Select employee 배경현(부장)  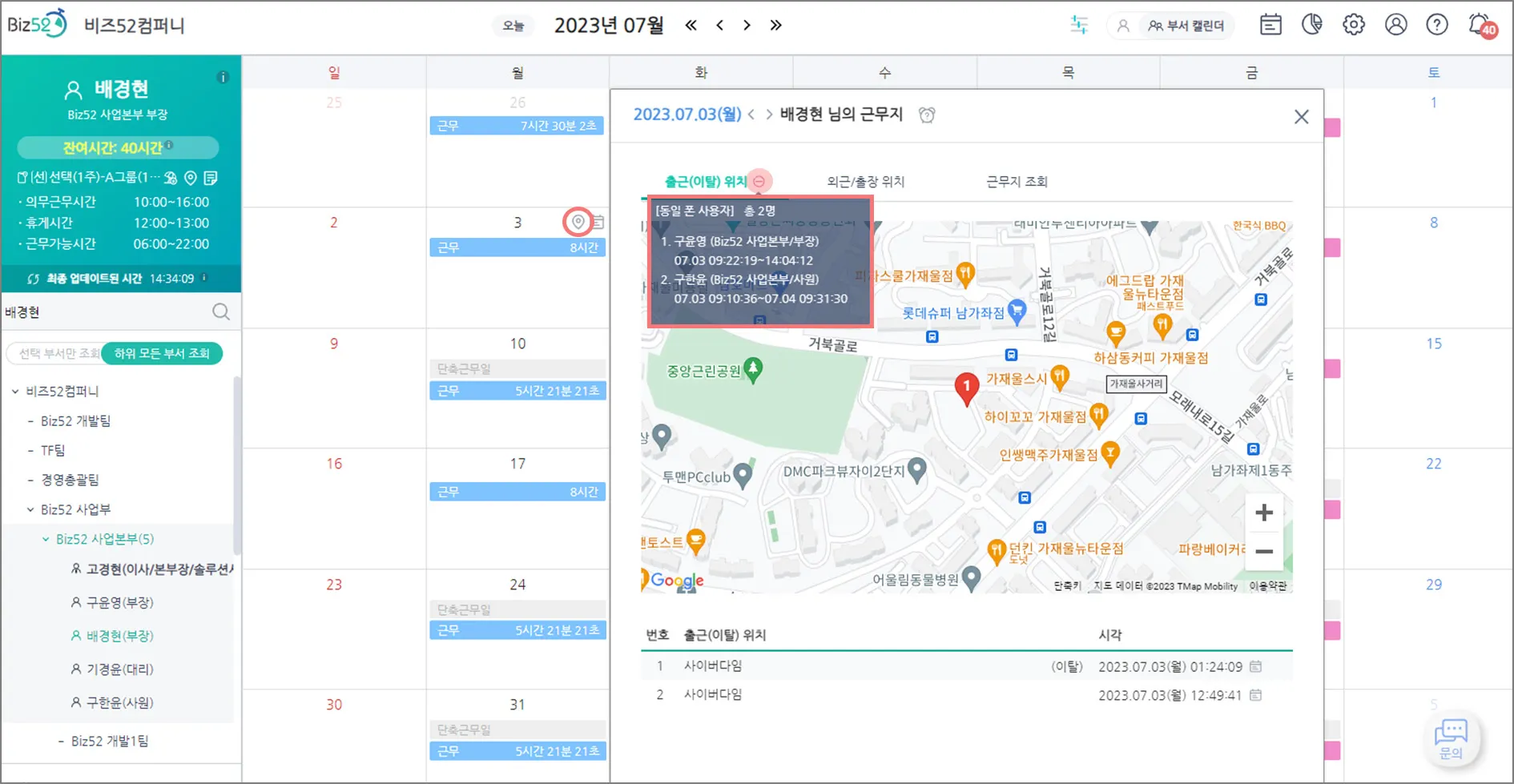[x=112, y=636]
